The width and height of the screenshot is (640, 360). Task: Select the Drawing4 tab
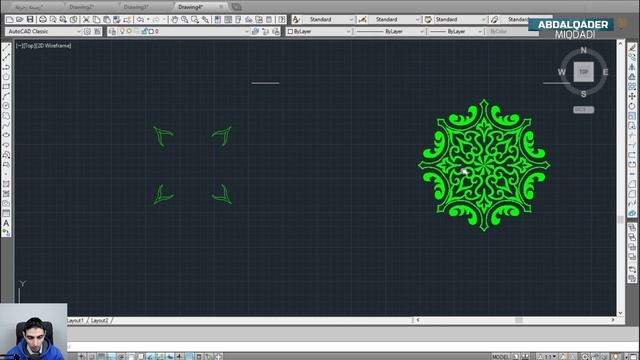(191, 7)
